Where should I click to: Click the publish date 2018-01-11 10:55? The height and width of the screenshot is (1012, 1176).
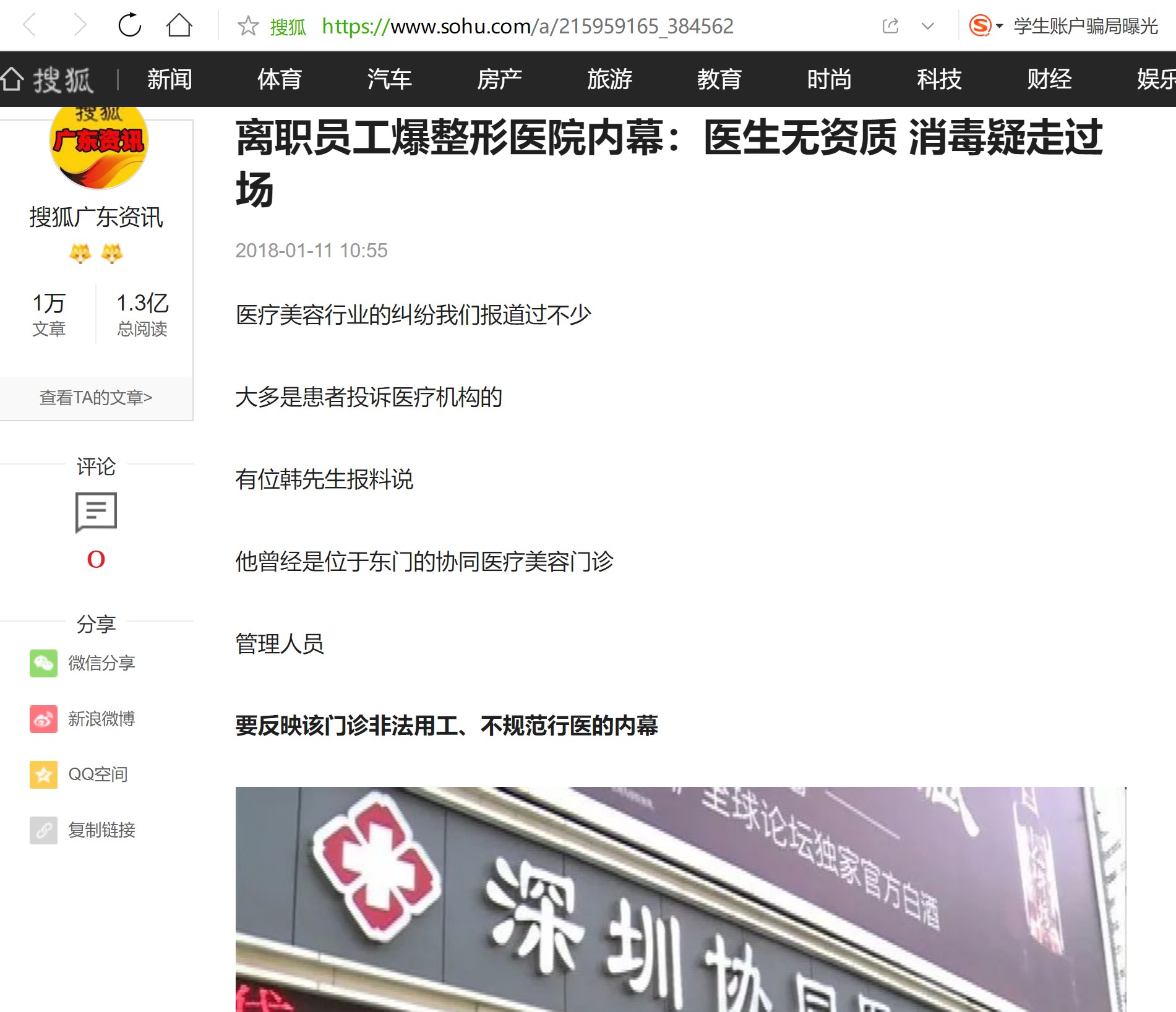point(311,251)
